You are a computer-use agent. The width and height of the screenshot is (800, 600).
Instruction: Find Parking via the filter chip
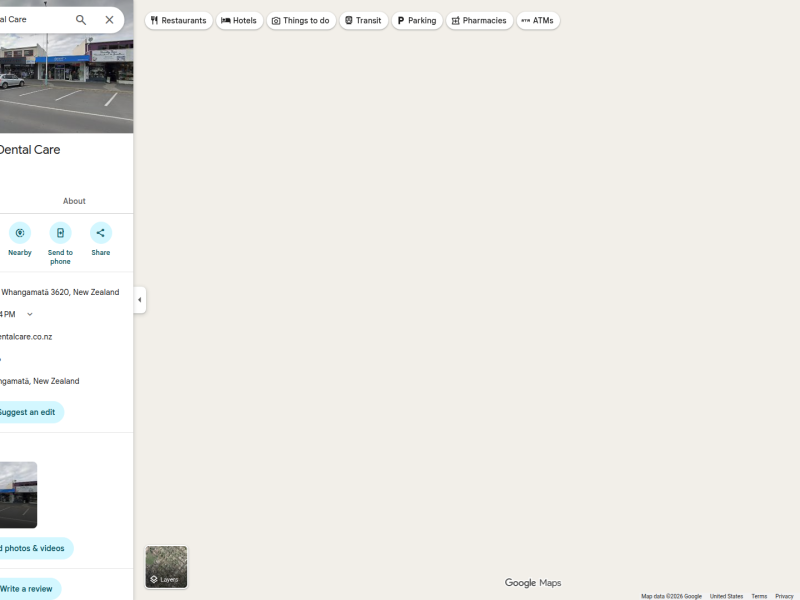(x=416, y=20)
